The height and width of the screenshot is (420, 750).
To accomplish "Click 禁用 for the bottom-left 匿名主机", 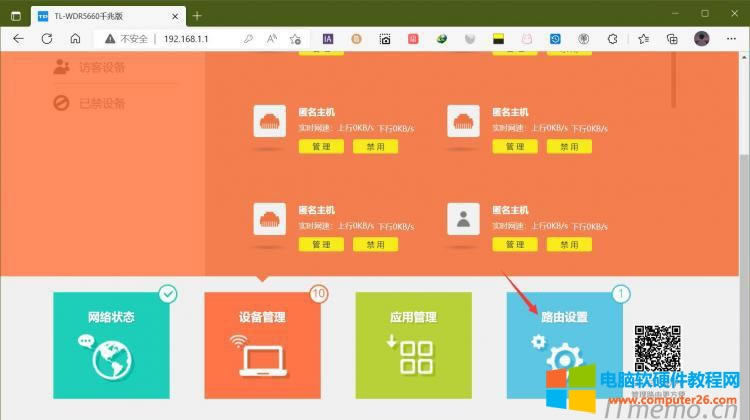I will coord(375,244).
